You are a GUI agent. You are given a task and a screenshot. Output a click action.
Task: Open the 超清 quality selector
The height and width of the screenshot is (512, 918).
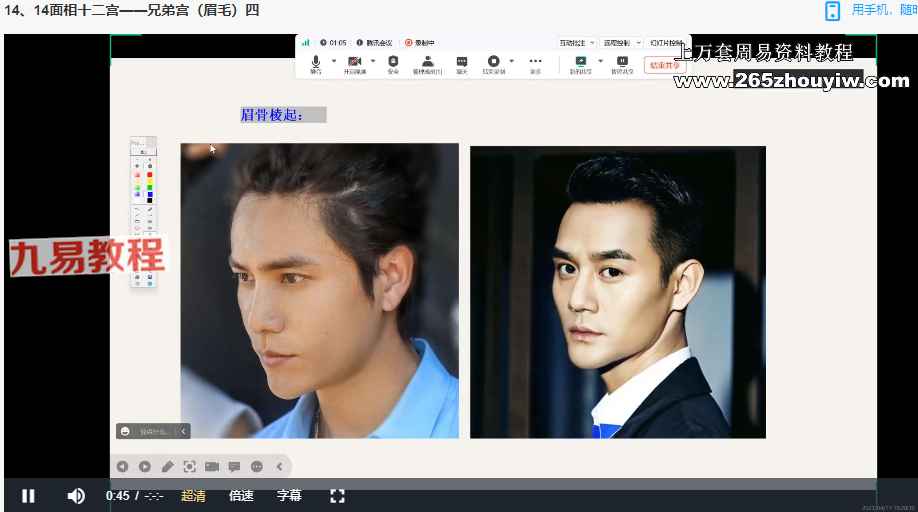pyautogui.click(x=193, y=495)
